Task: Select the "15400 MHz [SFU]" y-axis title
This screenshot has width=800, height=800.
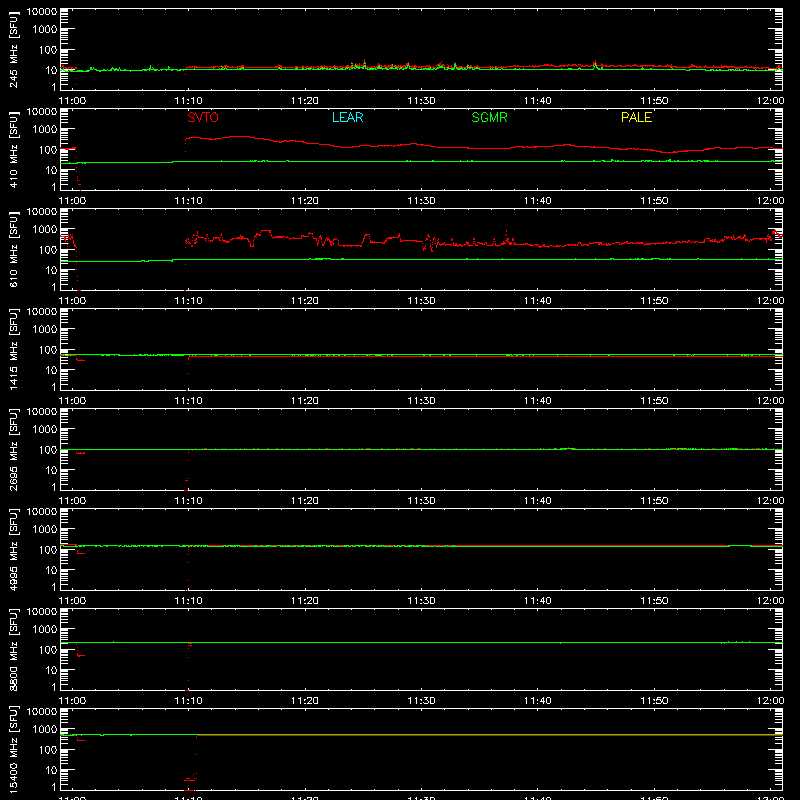Action: click(x=13, y=749)
